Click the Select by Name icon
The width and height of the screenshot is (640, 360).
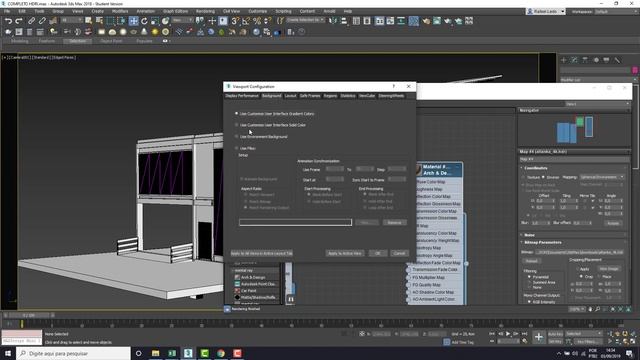[x=99, y=21]
